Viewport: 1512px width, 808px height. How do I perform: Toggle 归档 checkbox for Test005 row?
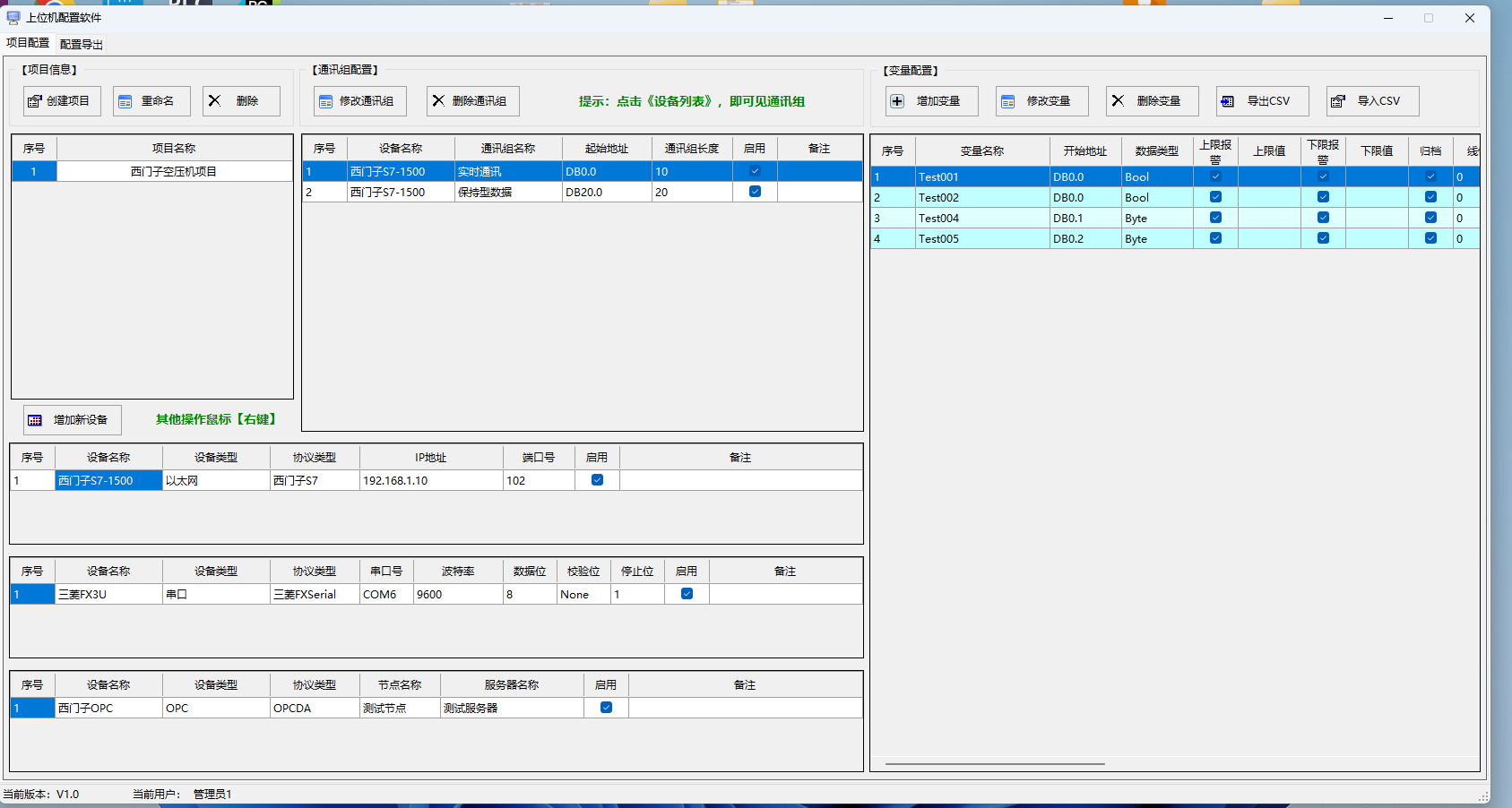click(x=1430, y=238)
